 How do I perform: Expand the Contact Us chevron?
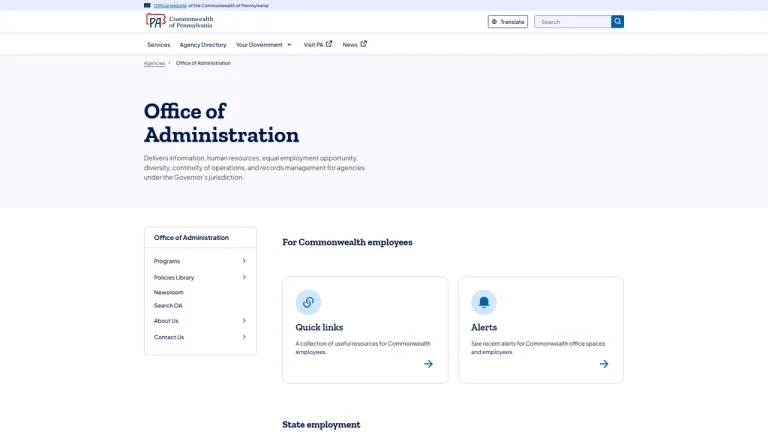244,337
